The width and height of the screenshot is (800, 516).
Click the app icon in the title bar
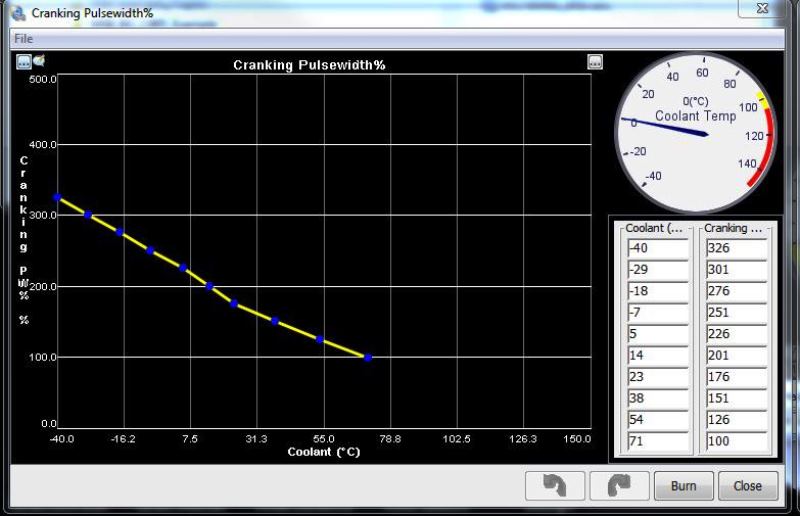click(17, 13)
